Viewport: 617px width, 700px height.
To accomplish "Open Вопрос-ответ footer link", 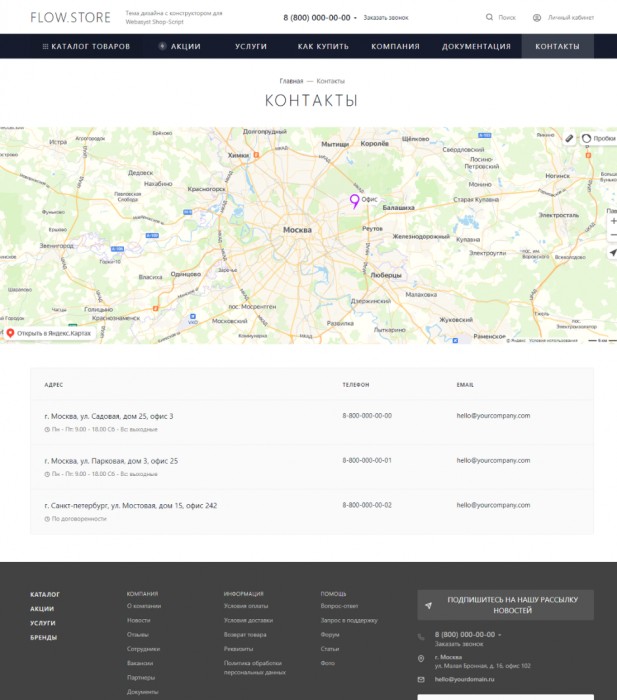I will coord(339,606).
